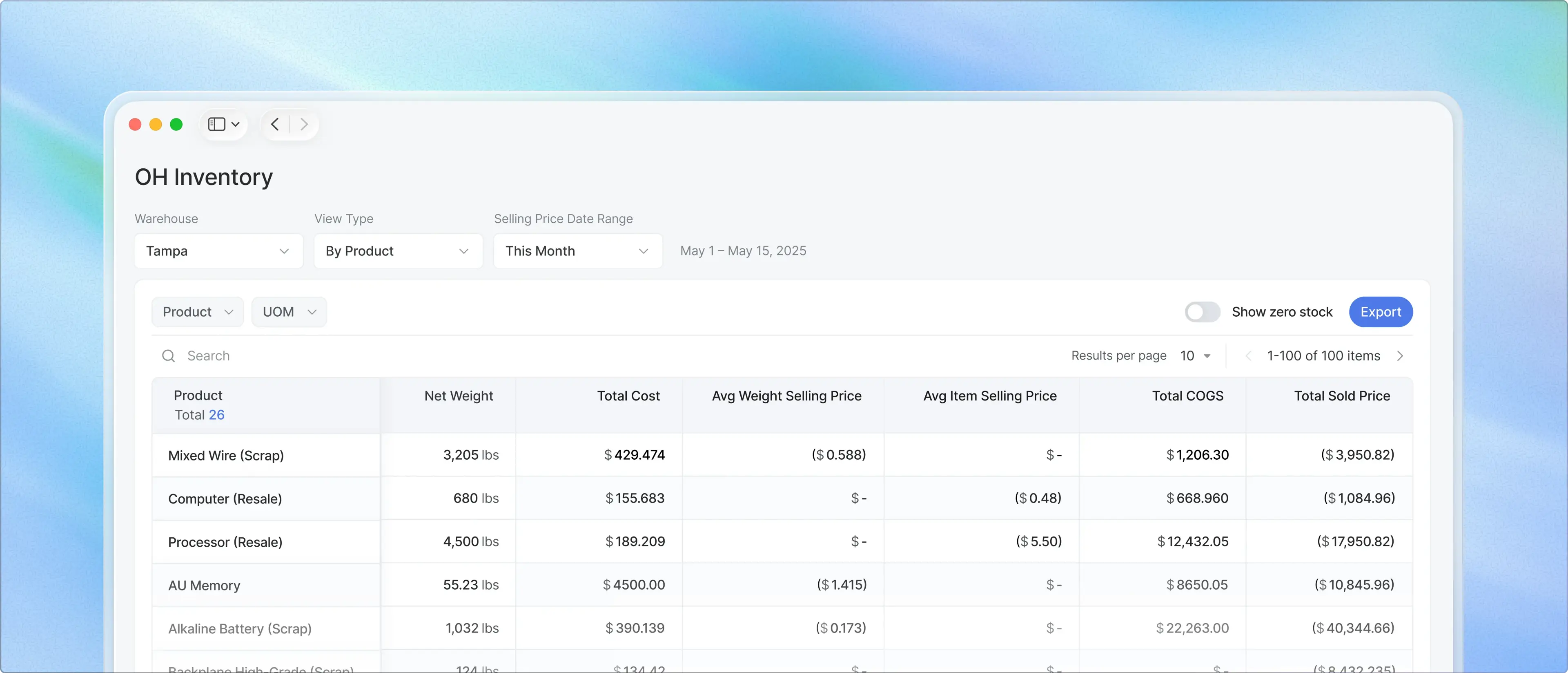The width and height of the screenshot is (1568, 673).
Task: Sort by the Total COGS column header
Action: [1187, 396]
